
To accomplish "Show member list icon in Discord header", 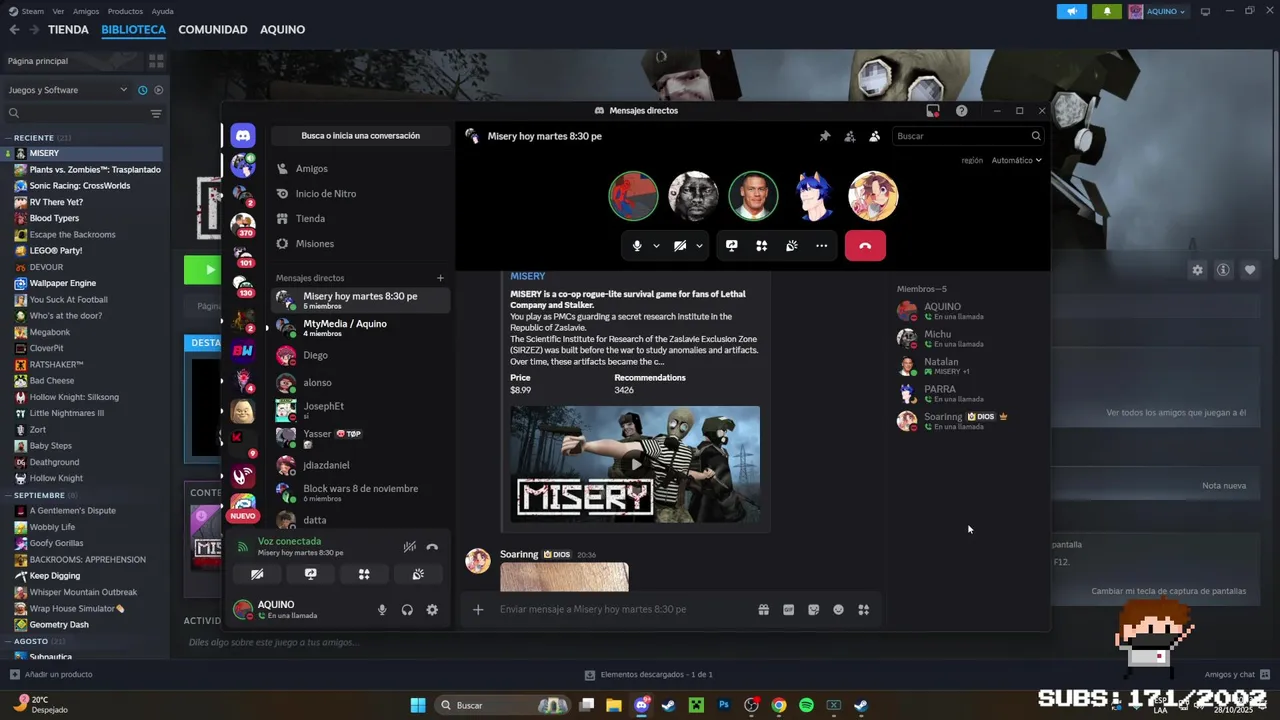I will (875, 136).
